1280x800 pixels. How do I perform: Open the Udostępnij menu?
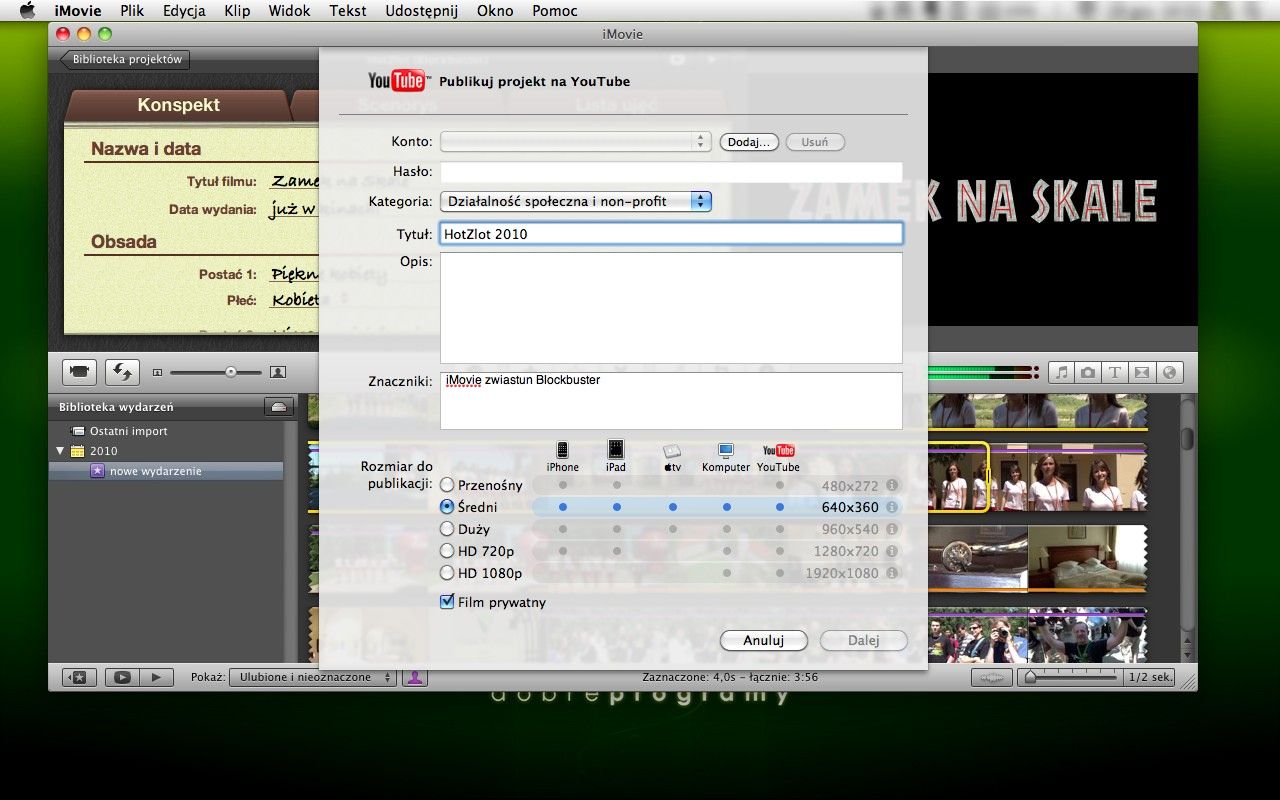pyautogui.click(x=420, y=11)
